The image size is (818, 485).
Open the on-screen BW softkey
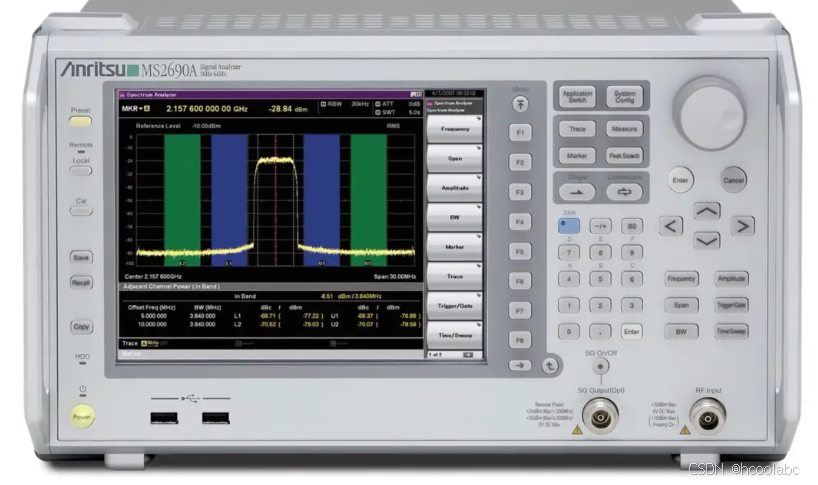pos(454,217)
